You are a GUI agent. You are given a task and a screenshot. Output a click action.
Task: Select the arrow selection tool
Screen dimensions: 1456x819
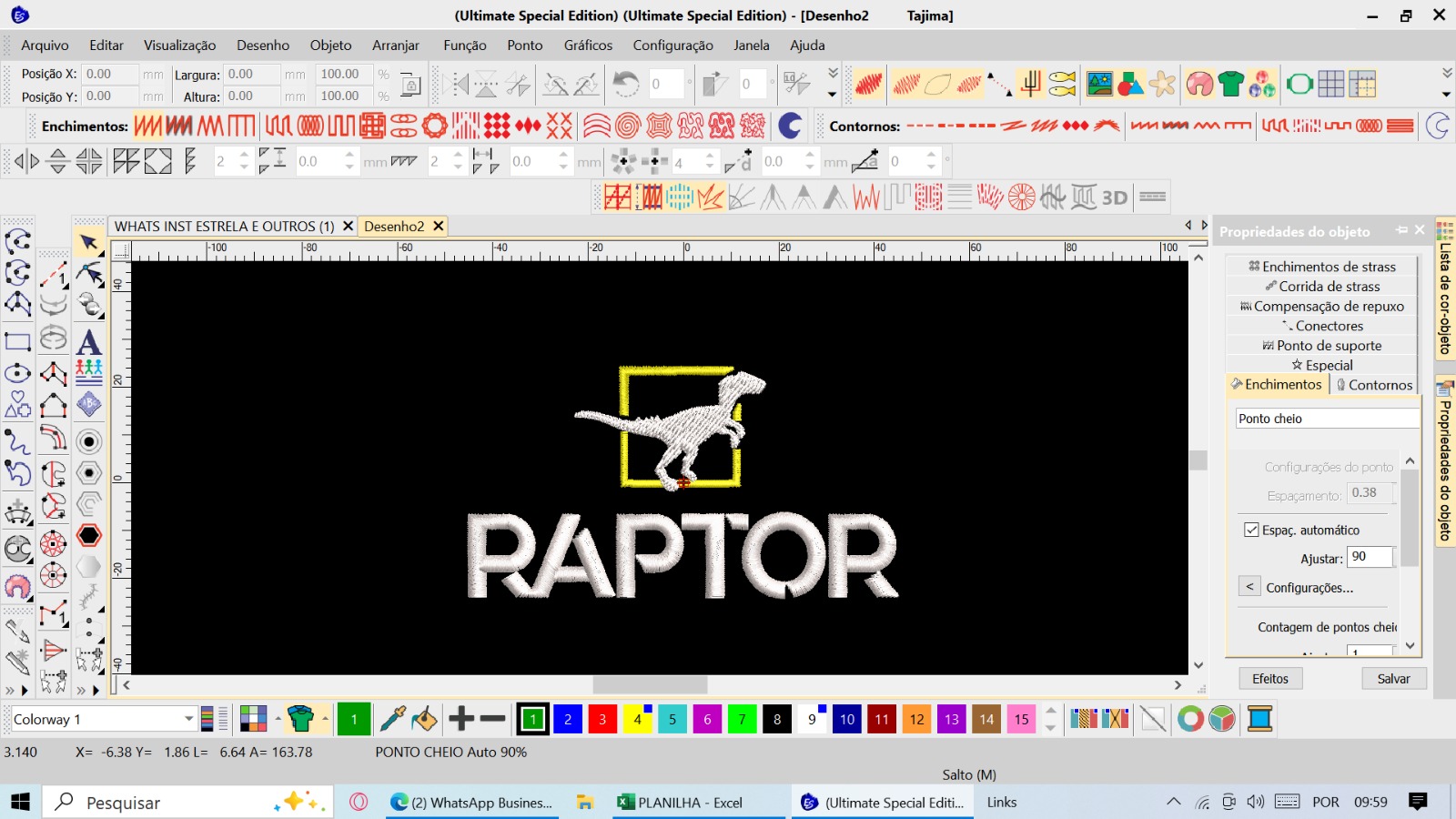(88, 242)
